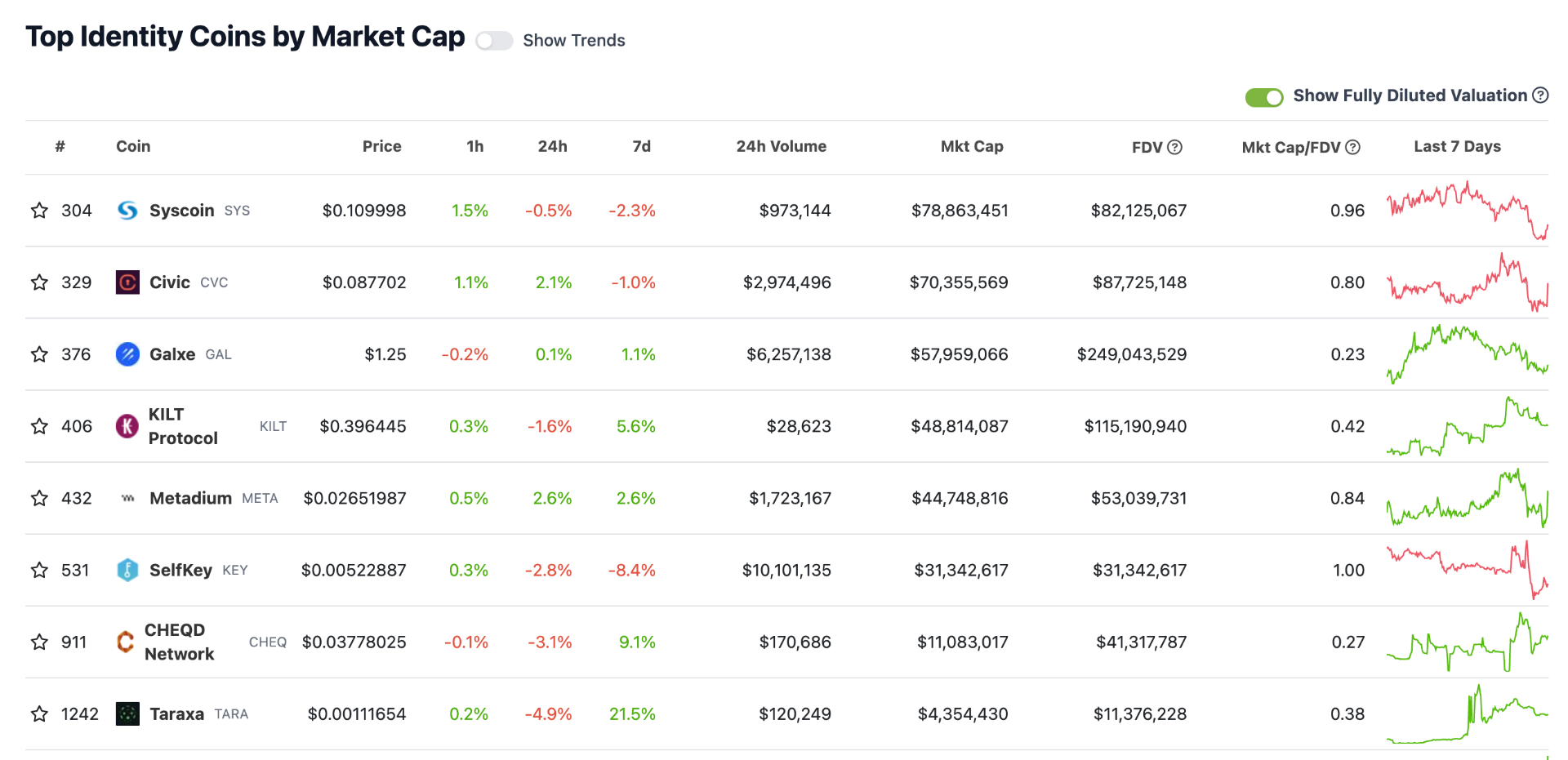The width and height of the screenshot is (1568, 760).
Task: Disable Show Fully Diluted Valuation switch
Action: point(1264,97)
